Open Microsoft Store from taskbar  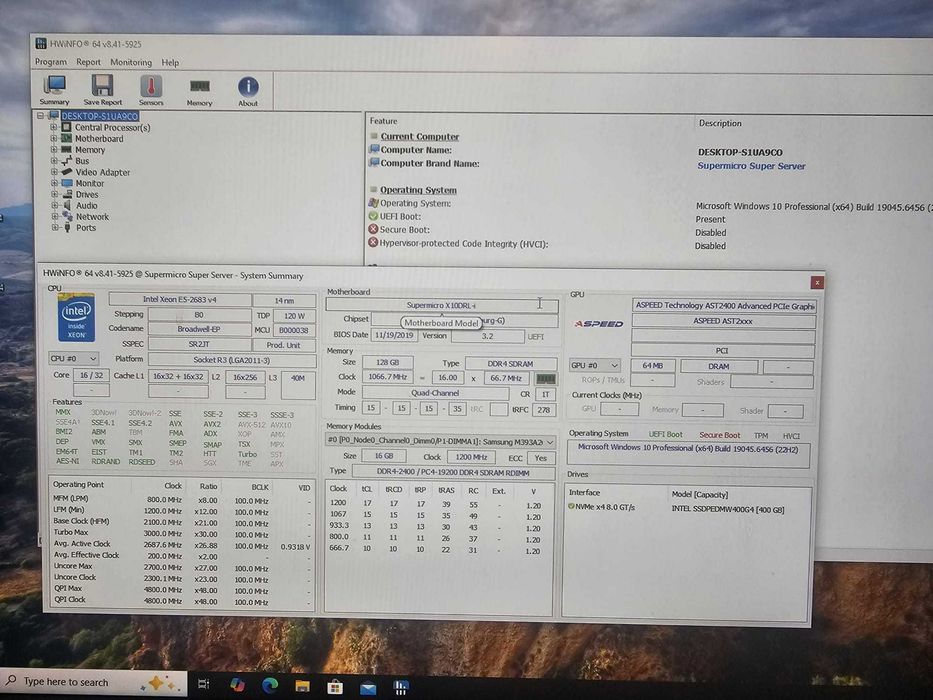335,688
